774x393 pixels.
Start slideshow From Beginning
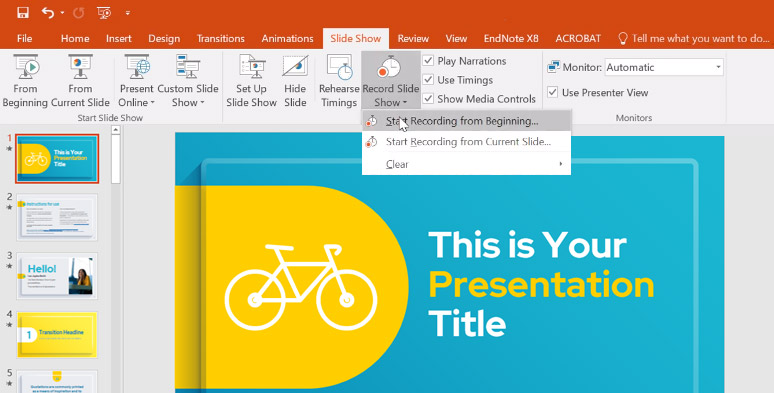pos(25,81)
